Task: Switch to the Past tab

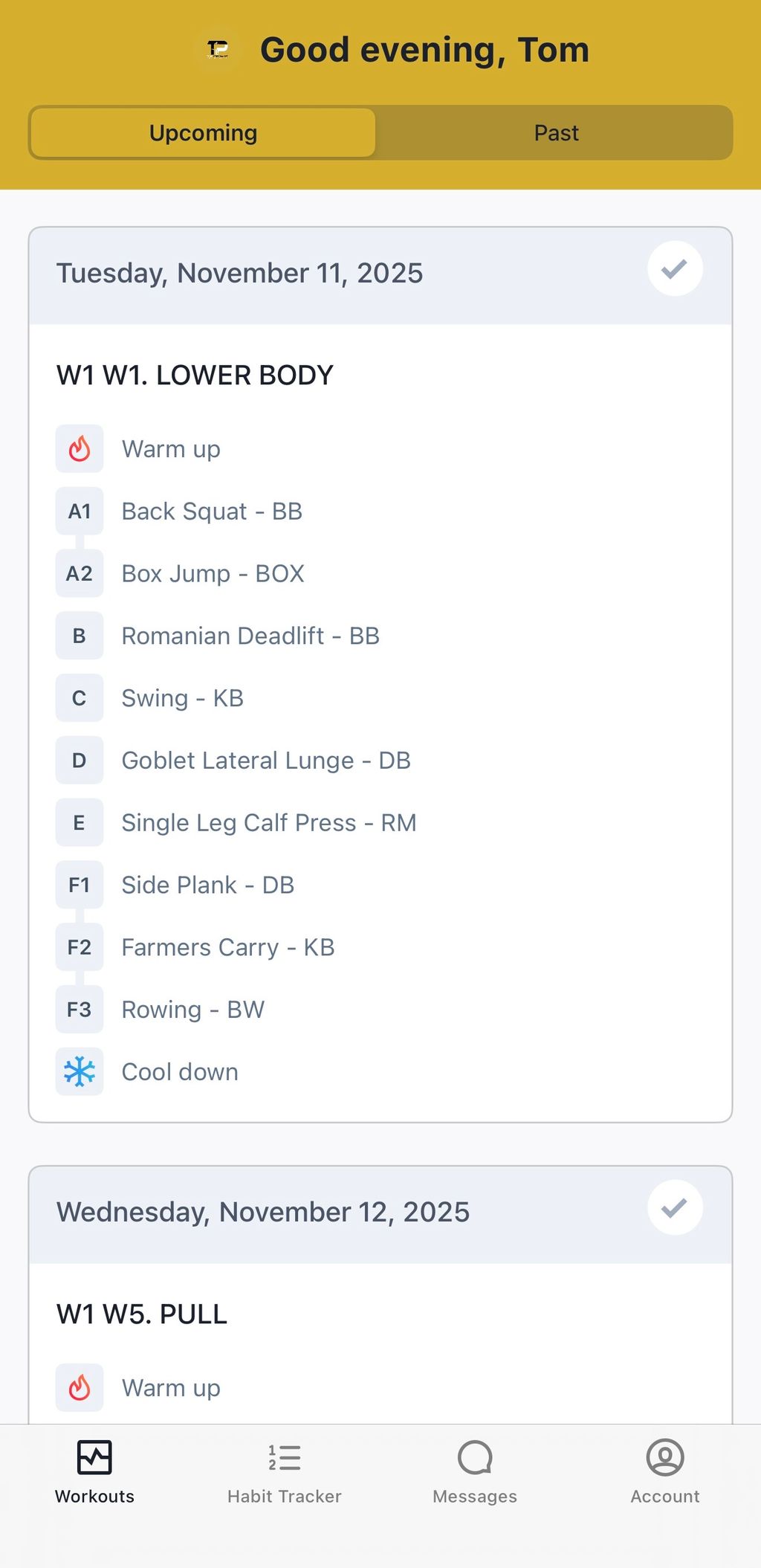Action: [556, 133]
